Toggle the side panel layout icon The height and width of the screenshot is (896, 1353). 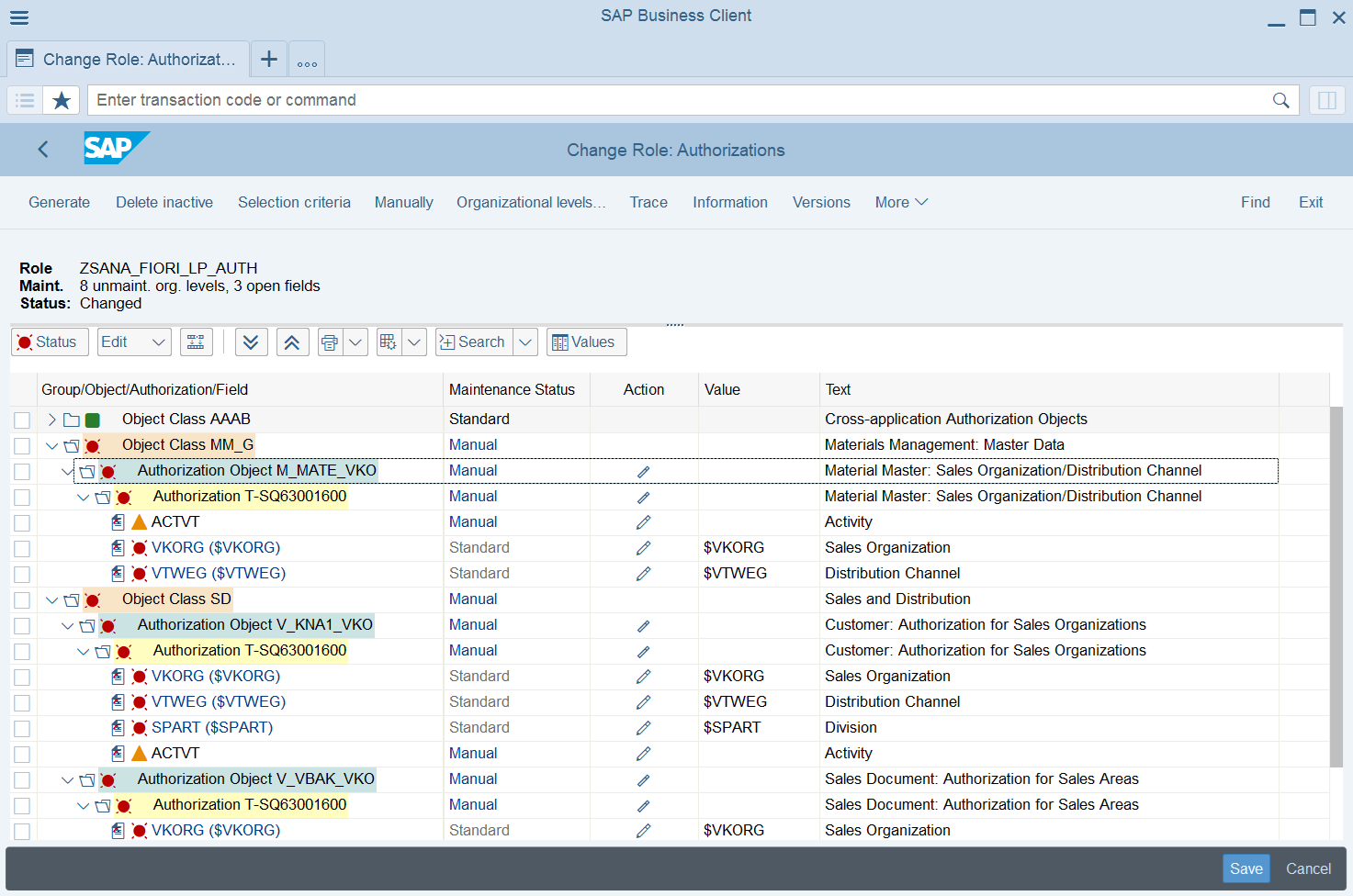(x=1327, y=100)
